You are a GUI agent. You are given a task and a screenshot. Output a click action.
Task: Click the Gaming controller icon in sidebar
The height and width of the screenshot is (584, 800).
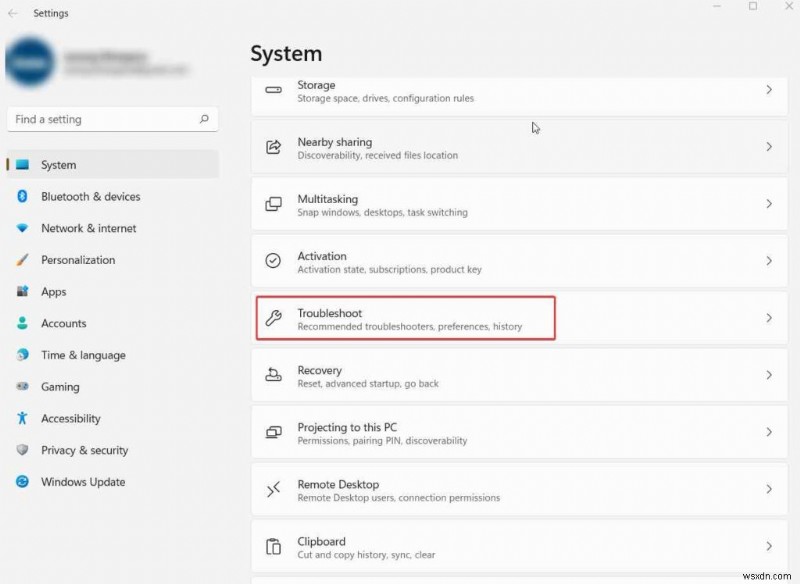click(x=23, y=387)
